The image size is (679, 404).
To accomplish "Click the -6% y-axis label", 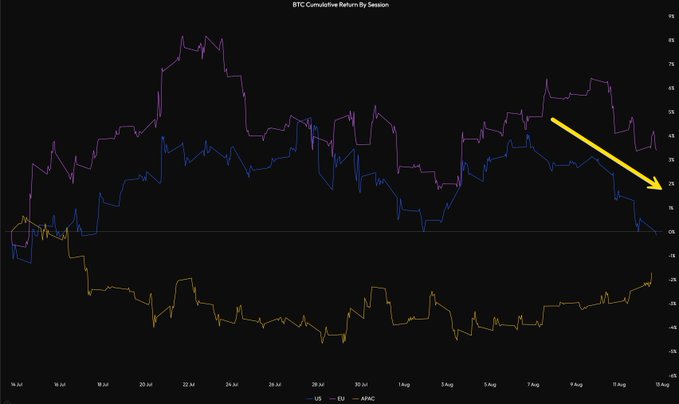I will tap(671, 375).
